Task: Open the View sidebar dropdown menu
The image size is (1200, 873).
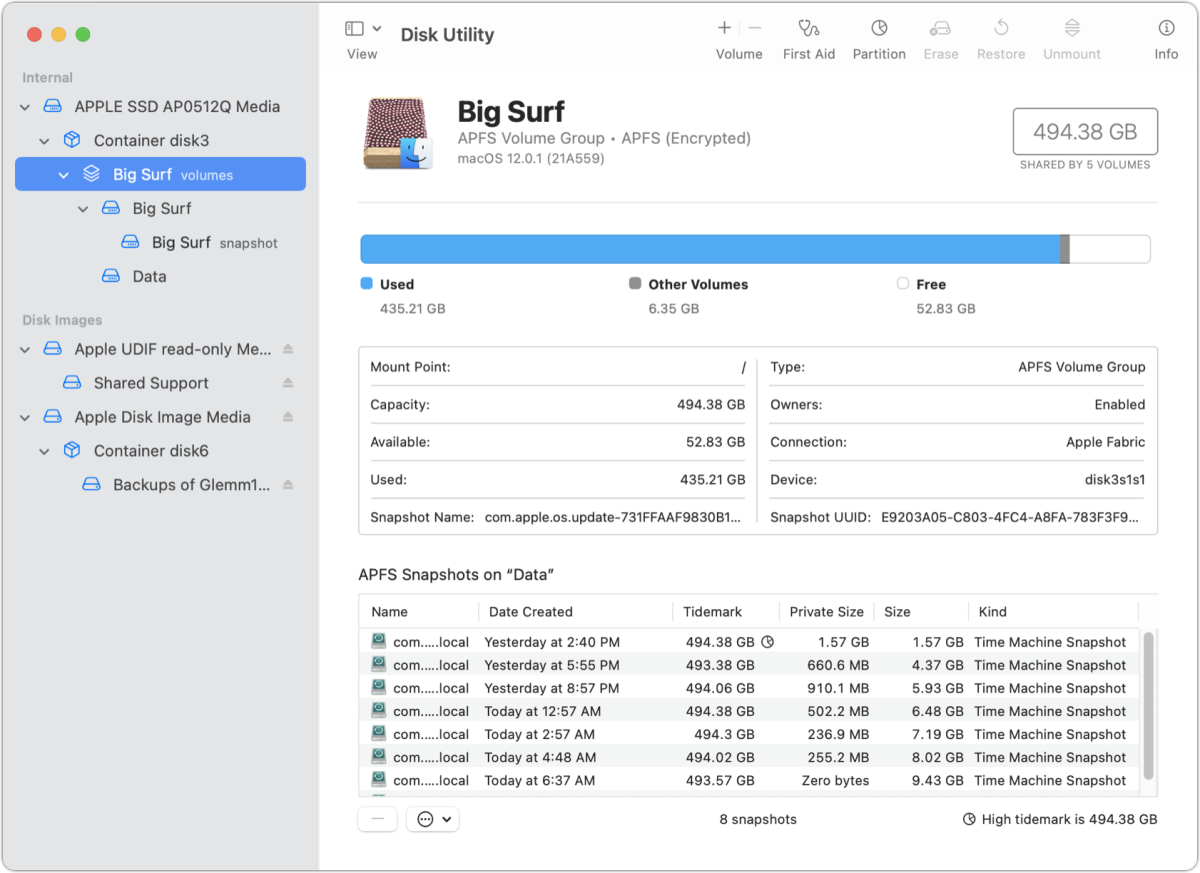Action: coord(362,29)
